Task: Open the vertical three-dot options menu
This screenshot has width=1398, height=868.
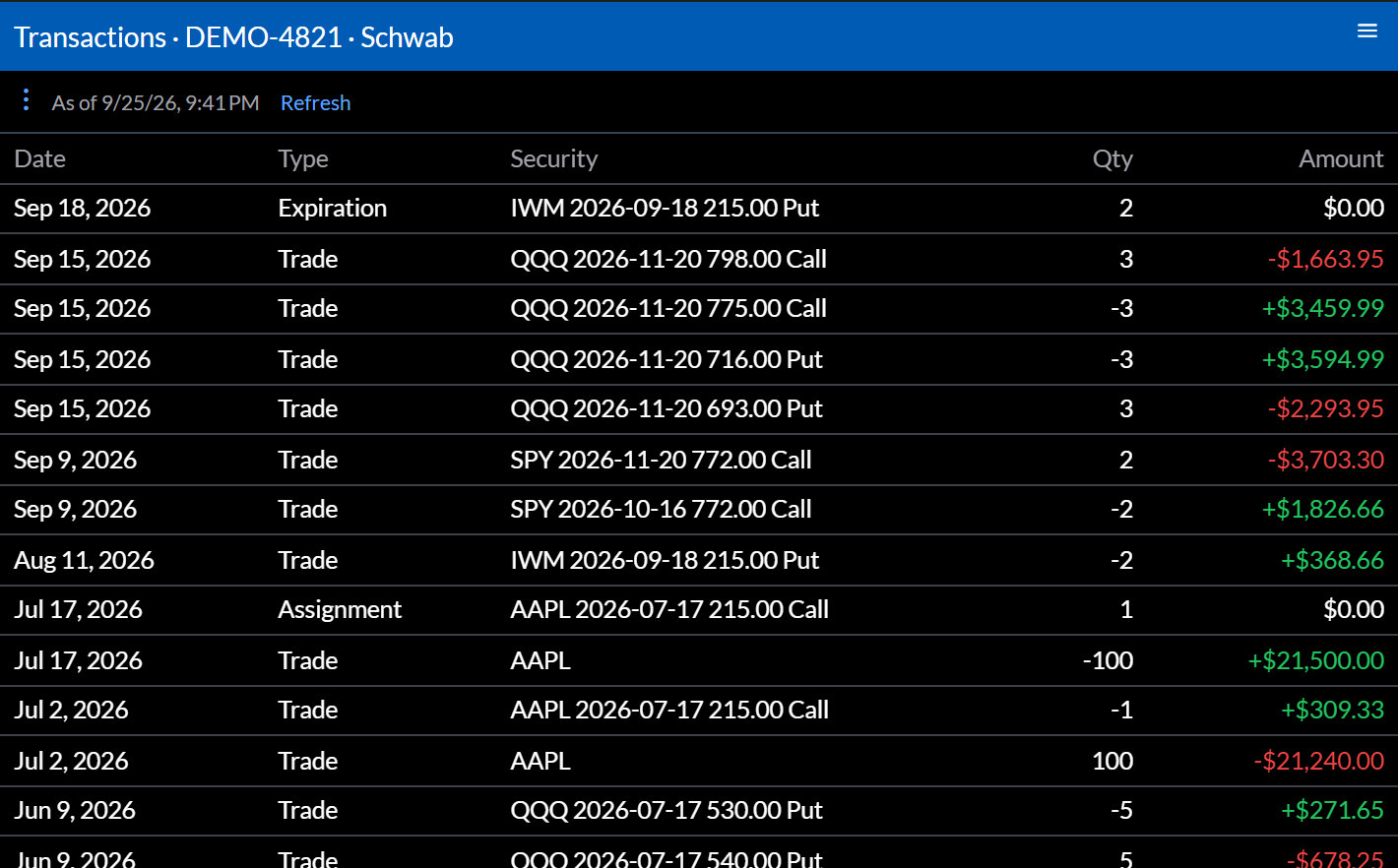Action: tap(26, 99)
